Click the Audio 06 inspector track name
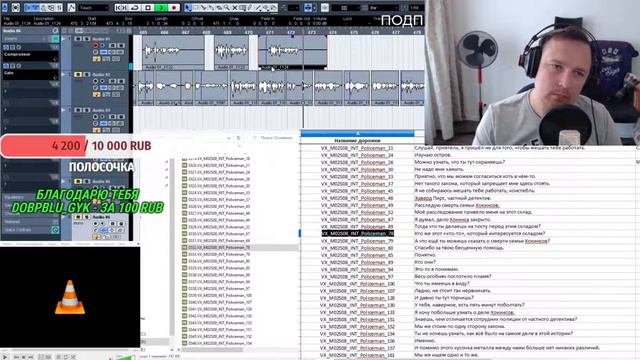This screenshot has height=360, width=640. pos(12,31)
